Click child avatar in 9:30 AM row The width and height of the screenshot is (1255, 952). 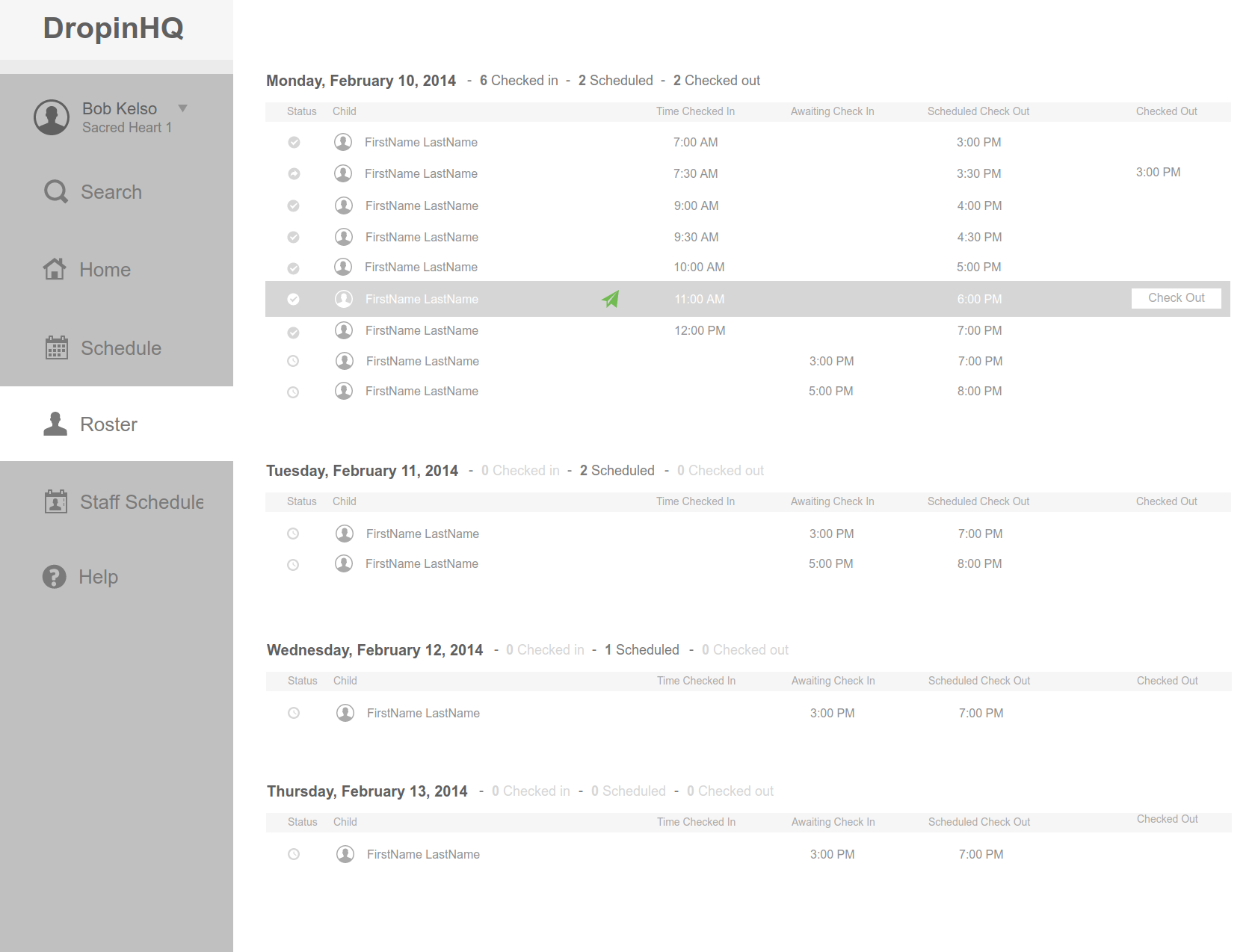click(344, 237)
